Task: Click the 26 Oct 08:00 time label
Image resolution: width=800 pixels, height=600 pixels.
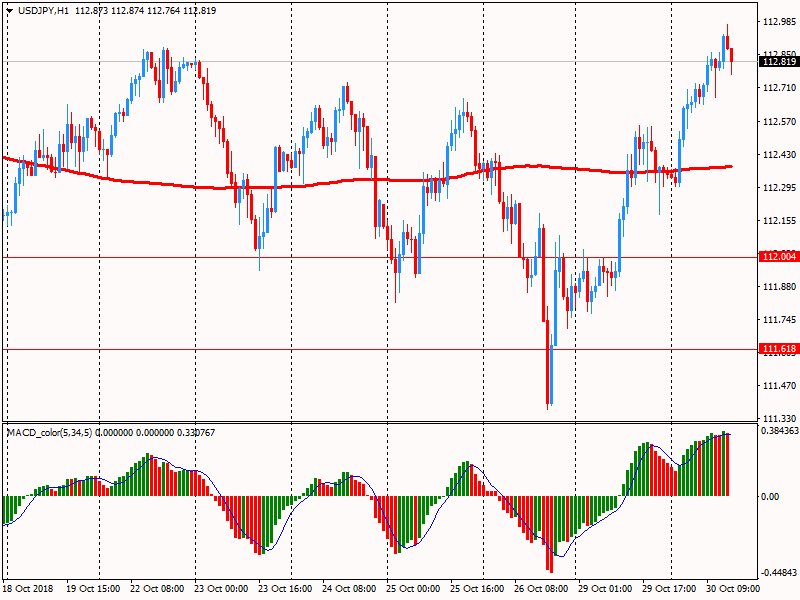Action: [541, 588]
